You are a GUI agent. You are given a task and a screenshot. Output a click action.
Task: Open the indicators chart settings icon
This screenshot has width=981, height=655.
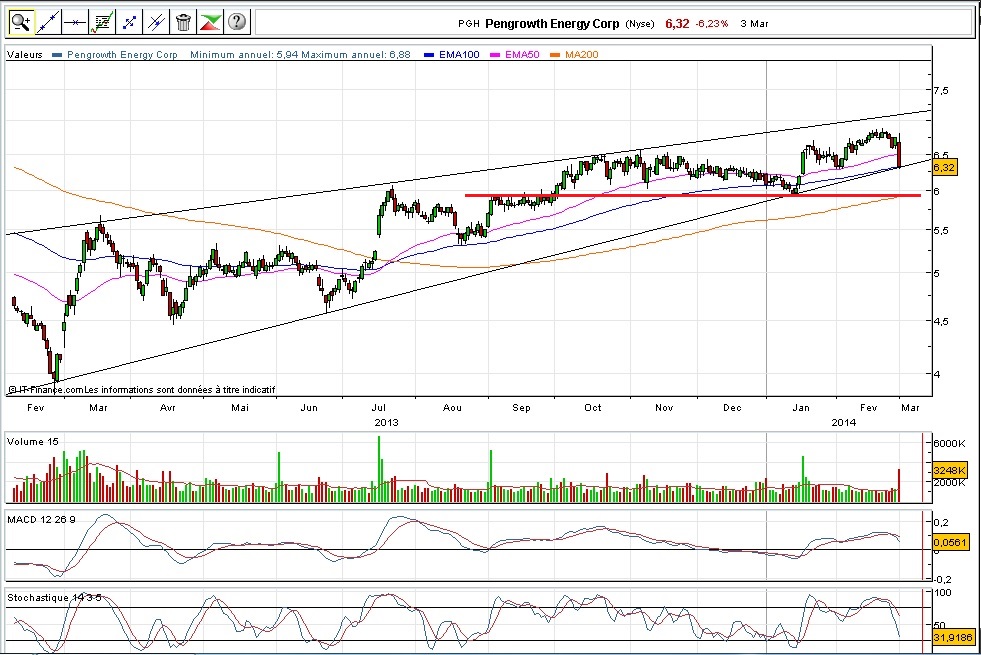(101, 23)
